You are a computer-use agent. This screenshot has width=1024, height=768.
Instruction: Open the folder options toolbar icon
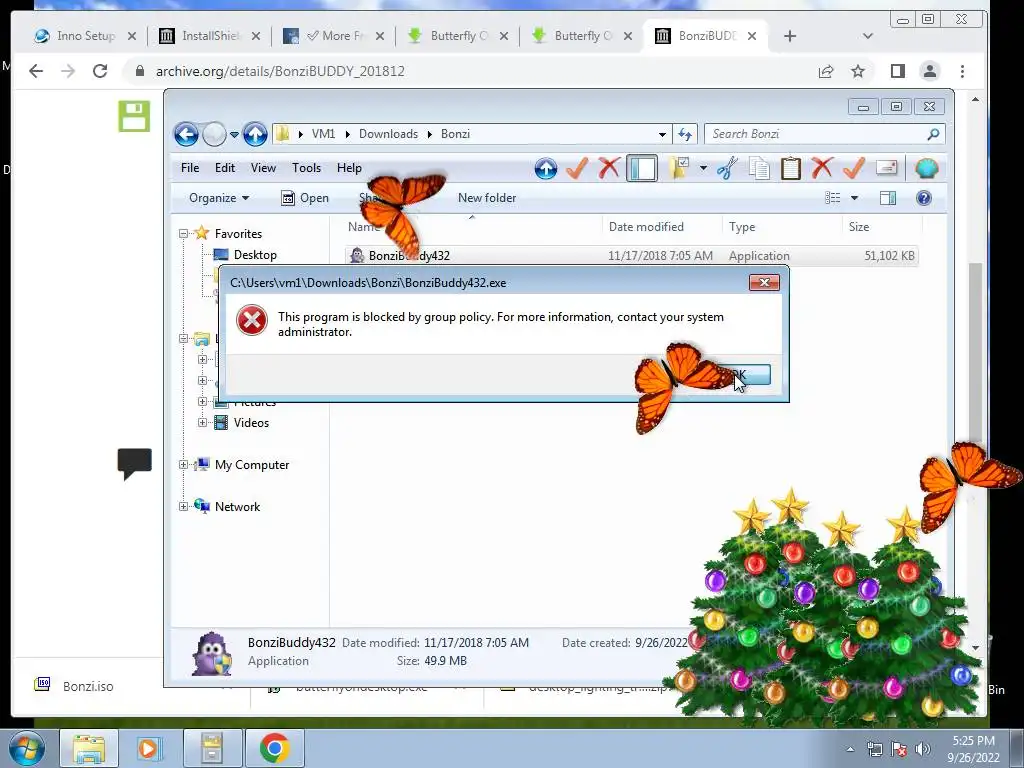coord(679,168)
